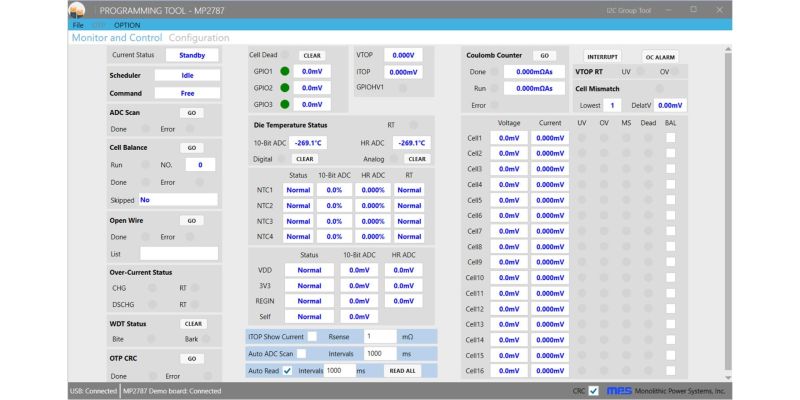Click the WDT Status Bite indicator

[x=151, y=339]
